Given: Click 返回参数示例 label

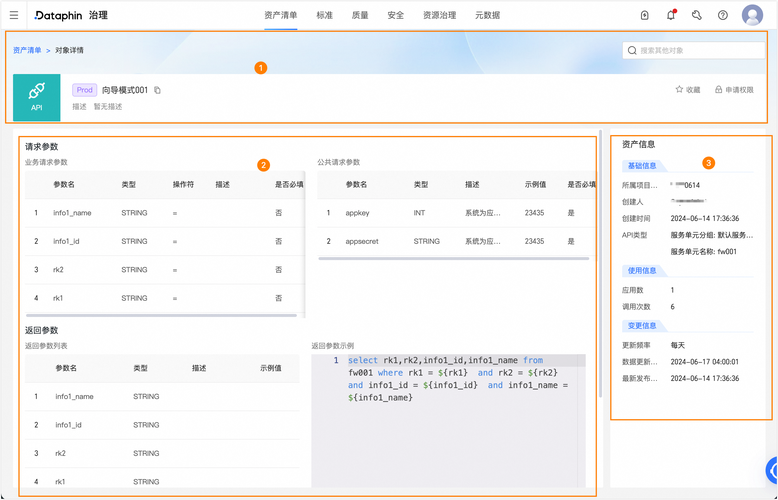Looking at the screenshot, I should pos(332,346).
